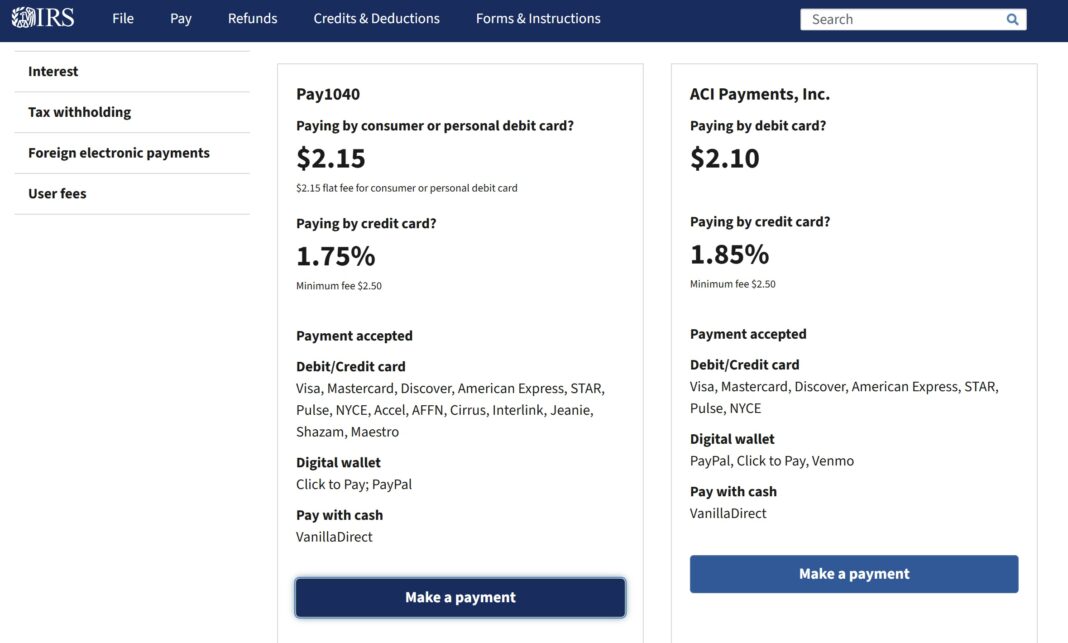Viewport: 1068px width, 643px height.
Task: Click Make a payment under ACI Payments
Action: coord(853,573)
